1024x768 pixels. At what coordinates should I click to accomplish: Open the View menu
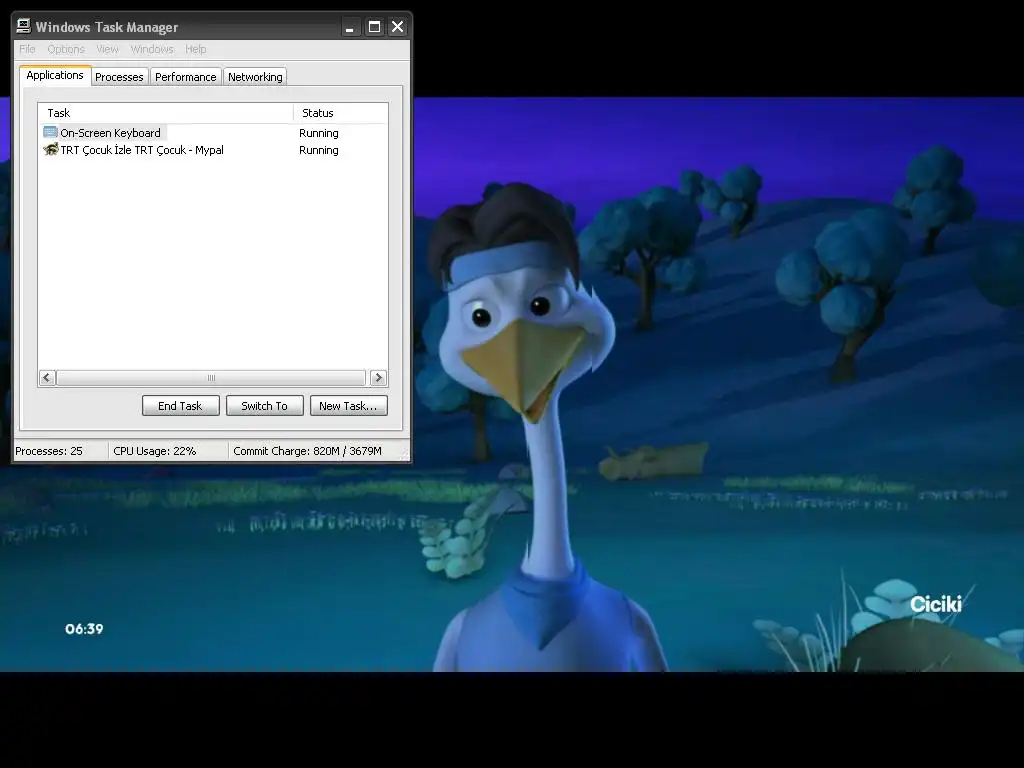pyautogui.click(x=107, y=49)
